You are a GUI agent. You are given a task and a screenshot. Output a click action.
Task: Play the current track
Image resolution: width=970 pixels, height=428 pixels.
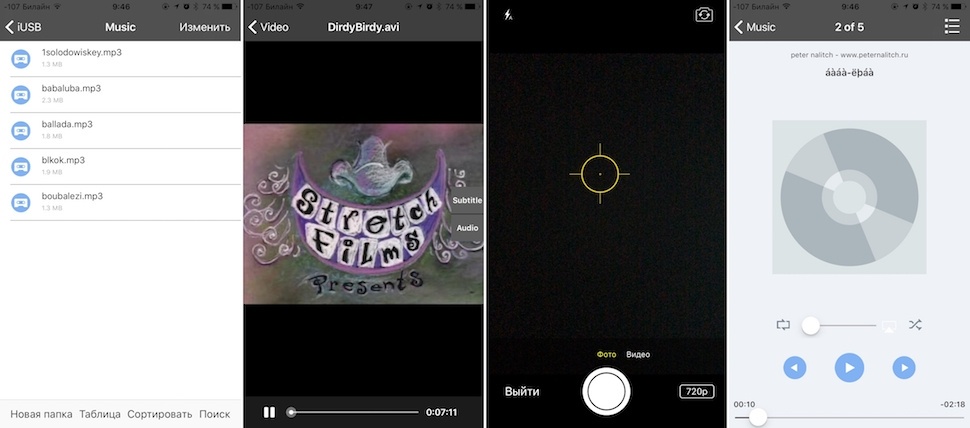(x=849, y=368)
